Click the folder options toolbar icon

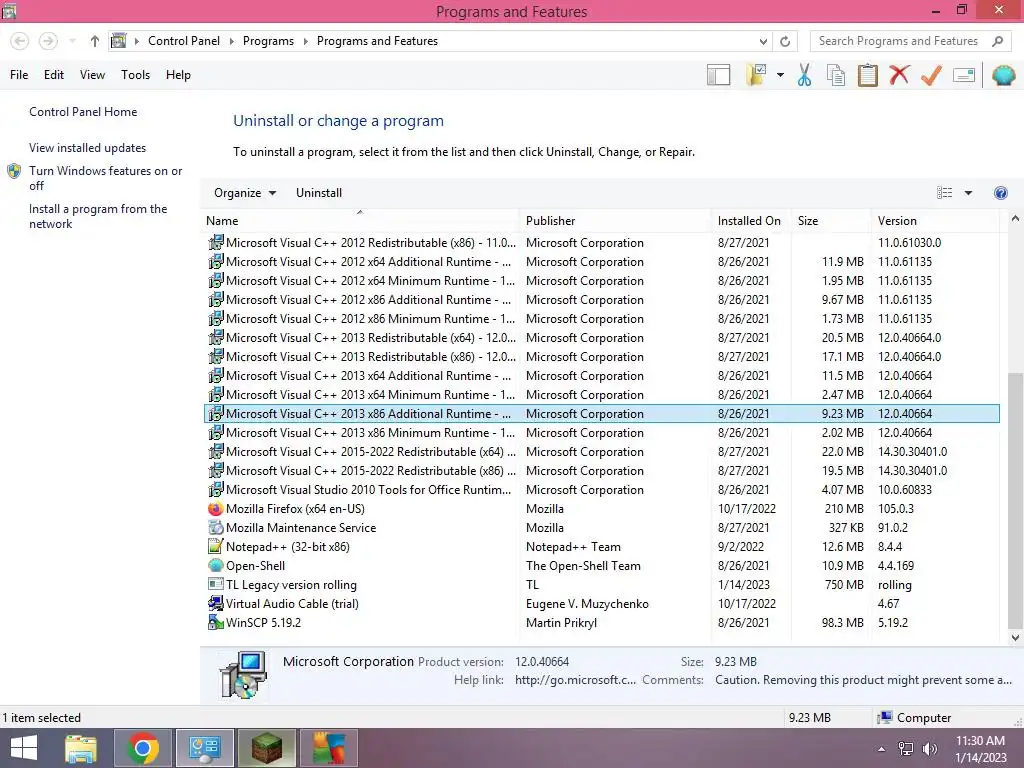click(756, 74)
